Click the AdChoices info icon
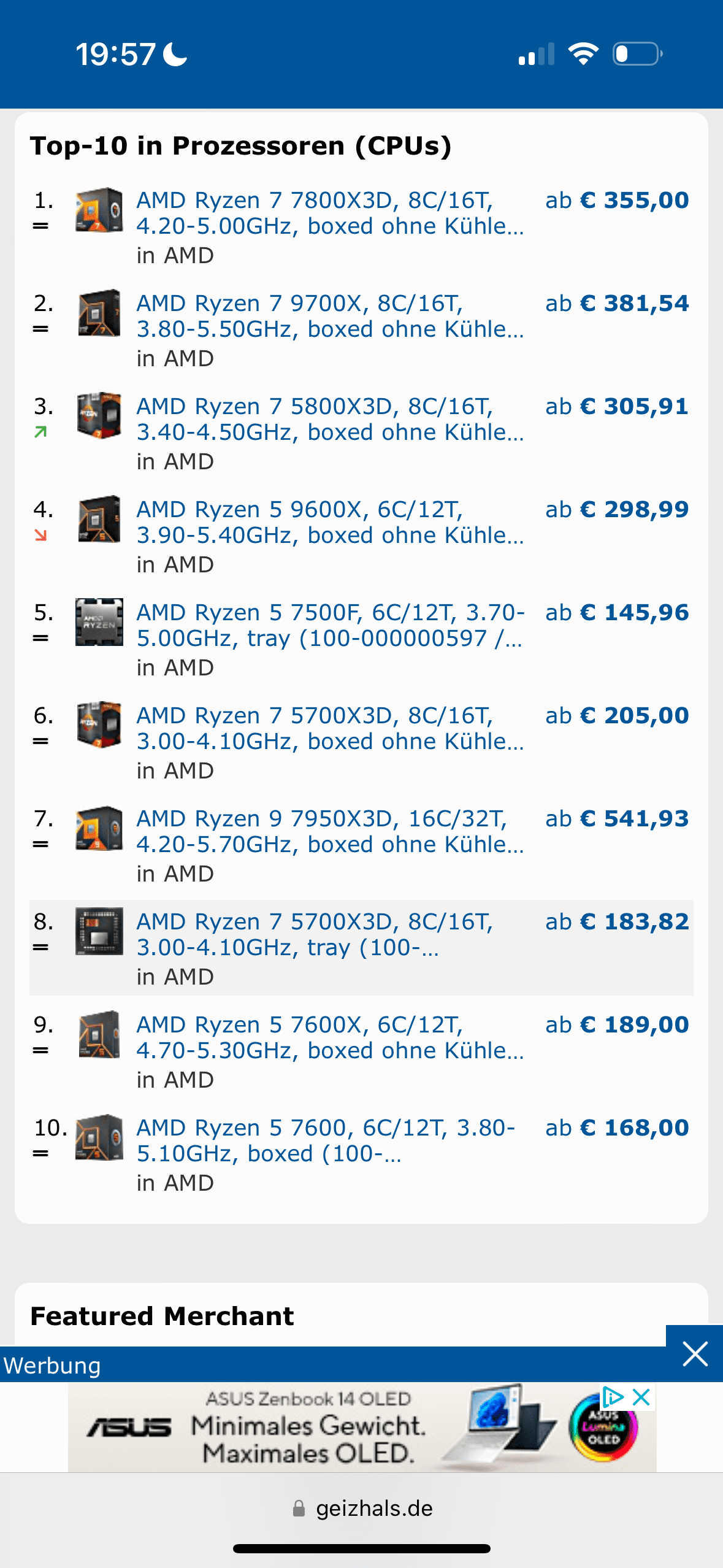This screenshot has width=723, height=1568. [x=612, y=1397]
